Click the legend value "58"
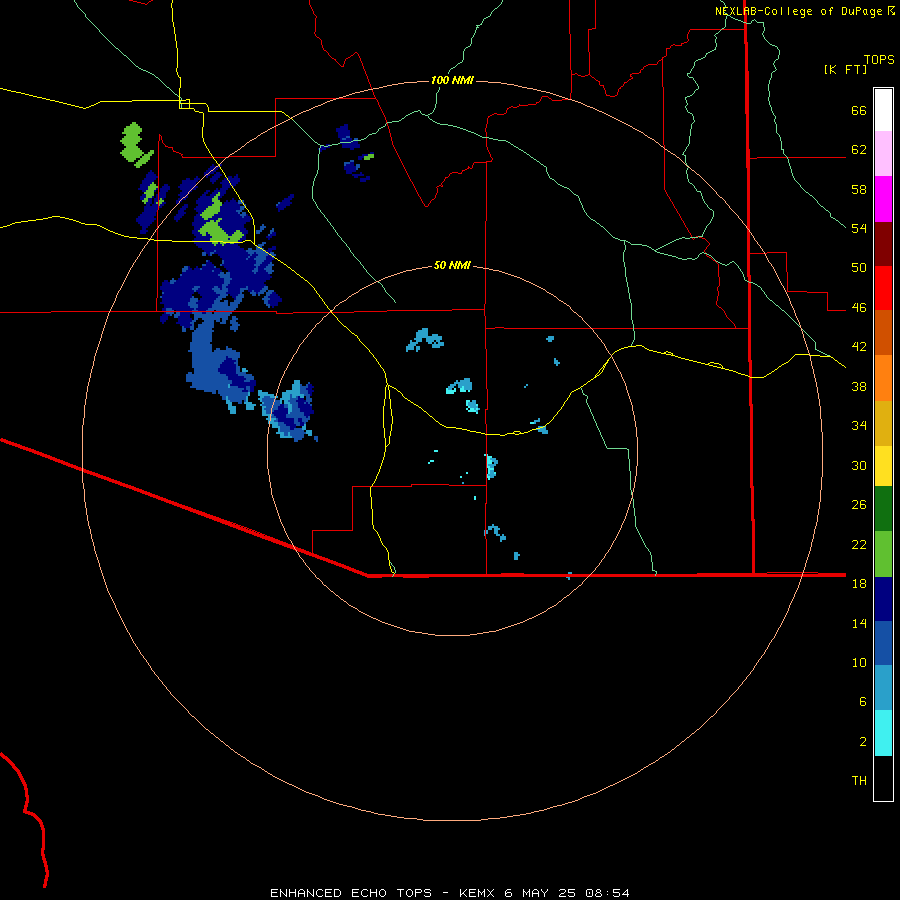900x900 pixels. [859, 189]
